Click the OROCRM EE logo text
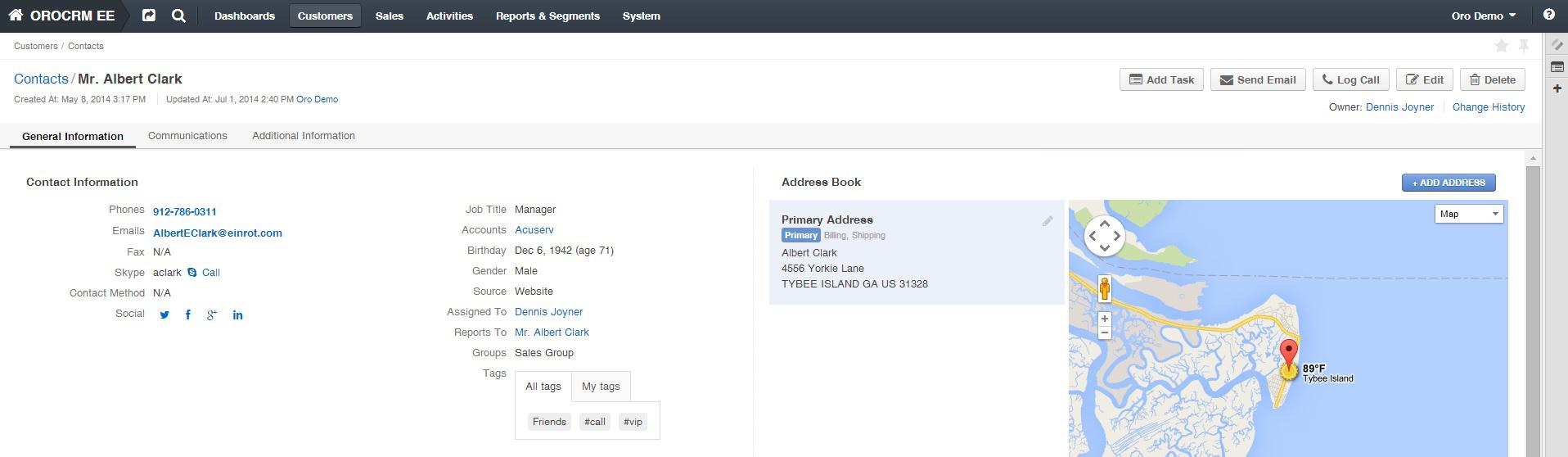 pos(72,16)
